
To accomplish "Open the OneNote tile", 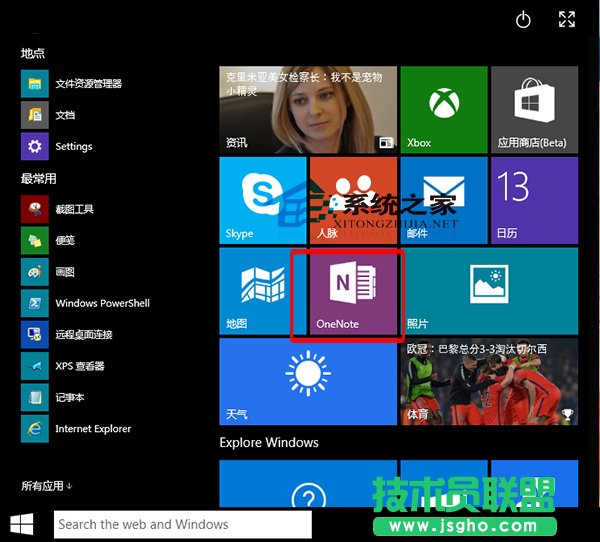I will coord(348,291).
